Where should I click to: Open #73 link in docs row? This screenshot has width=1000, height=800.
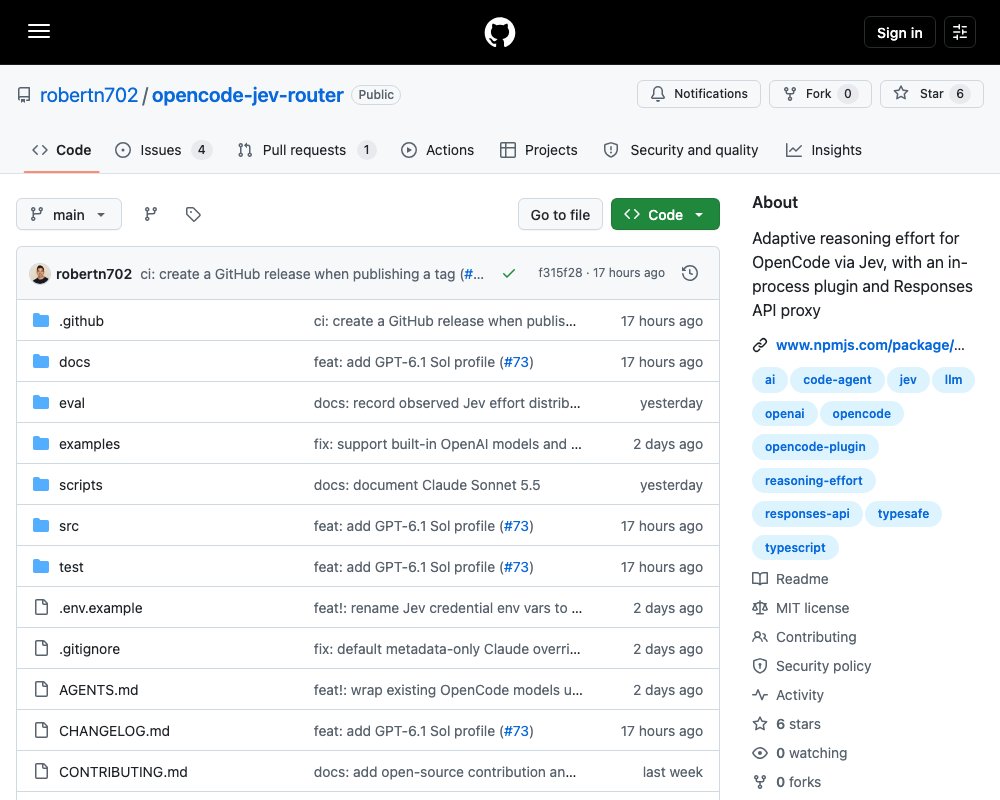pos(516,362)
